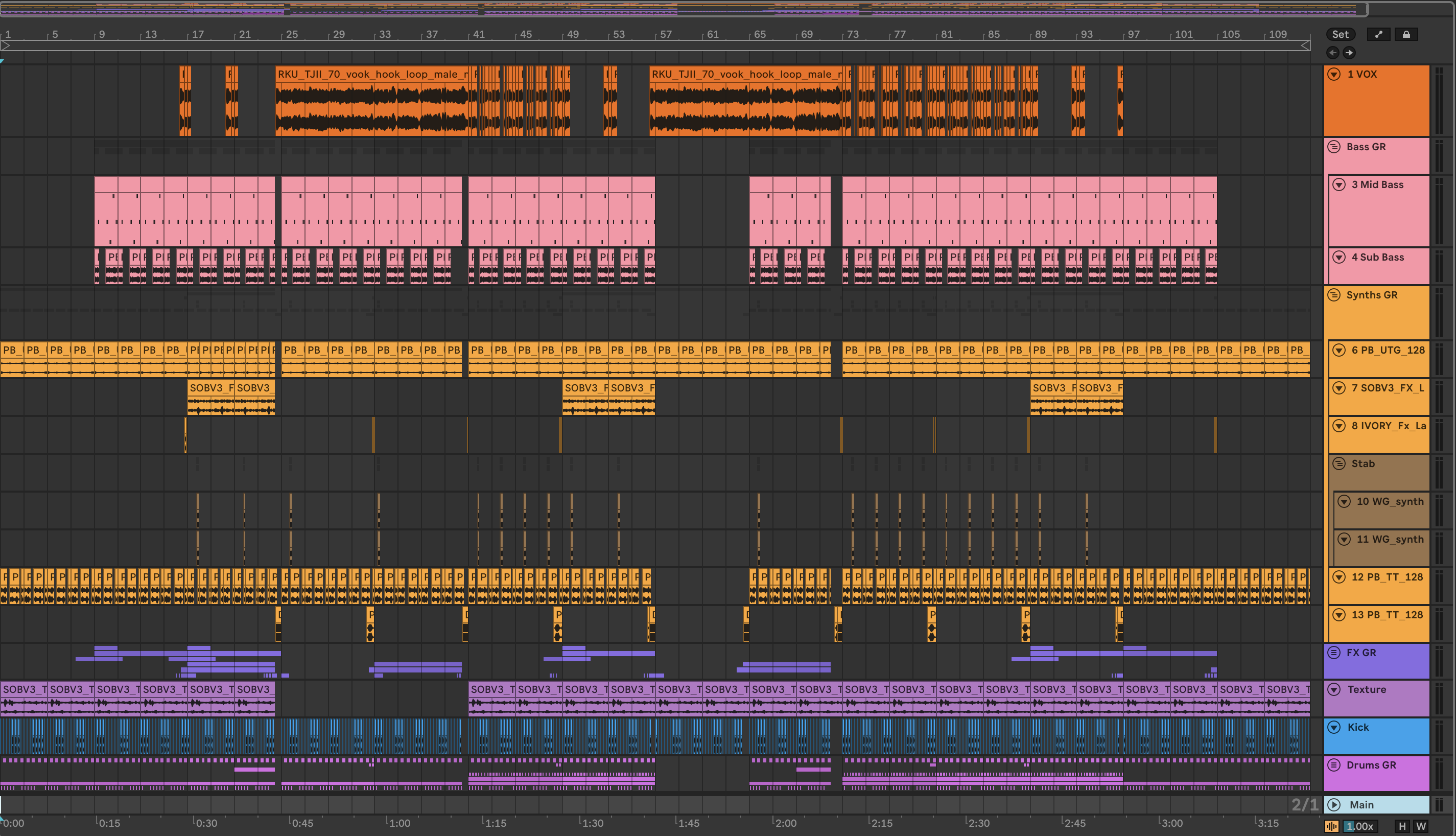
Task: Collapse the Bass GR group track
Action: click(x=1334, y=147)
